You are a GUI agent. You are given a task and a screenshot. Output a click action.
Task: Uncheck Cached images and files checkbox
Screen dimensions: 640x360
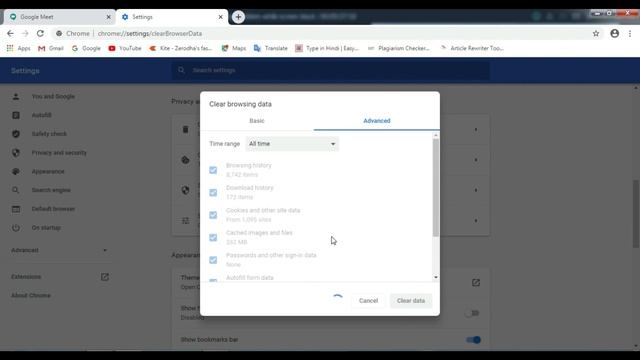(x=213, y=237)
